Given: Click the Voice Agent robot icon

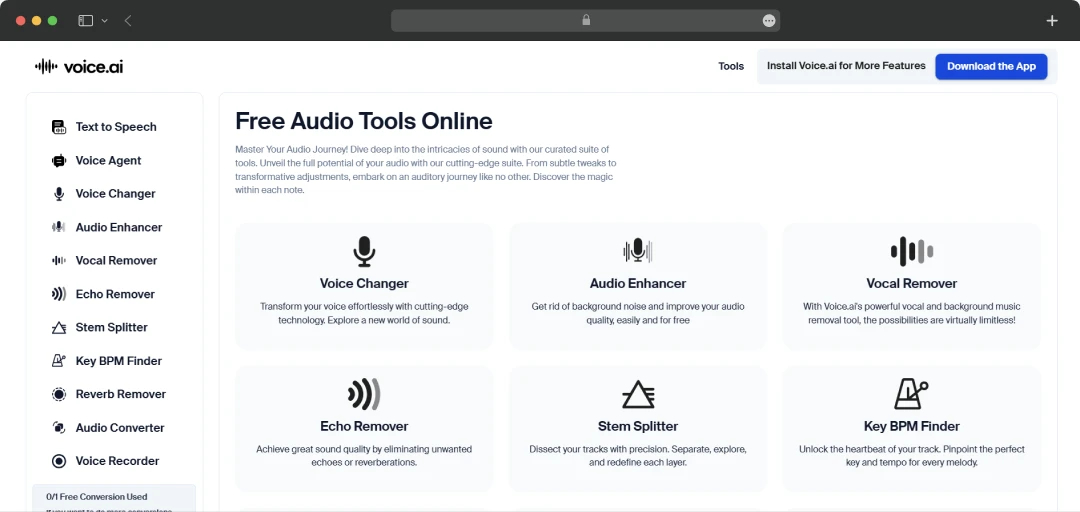Looking at the screenshot, I should [x=59, y=161].
